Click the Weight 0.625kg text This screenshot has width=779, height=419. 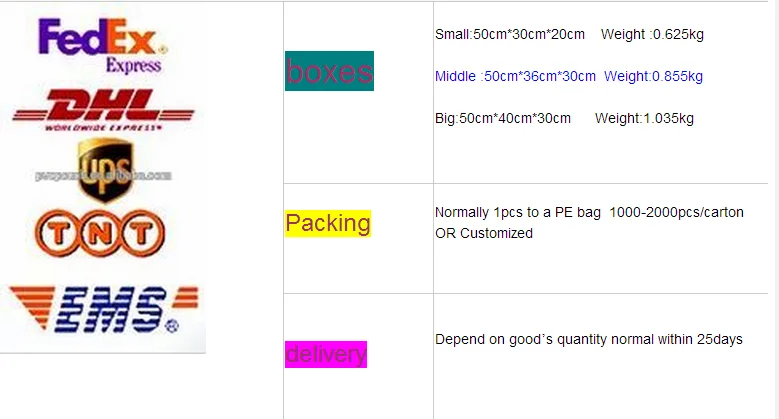652,35
